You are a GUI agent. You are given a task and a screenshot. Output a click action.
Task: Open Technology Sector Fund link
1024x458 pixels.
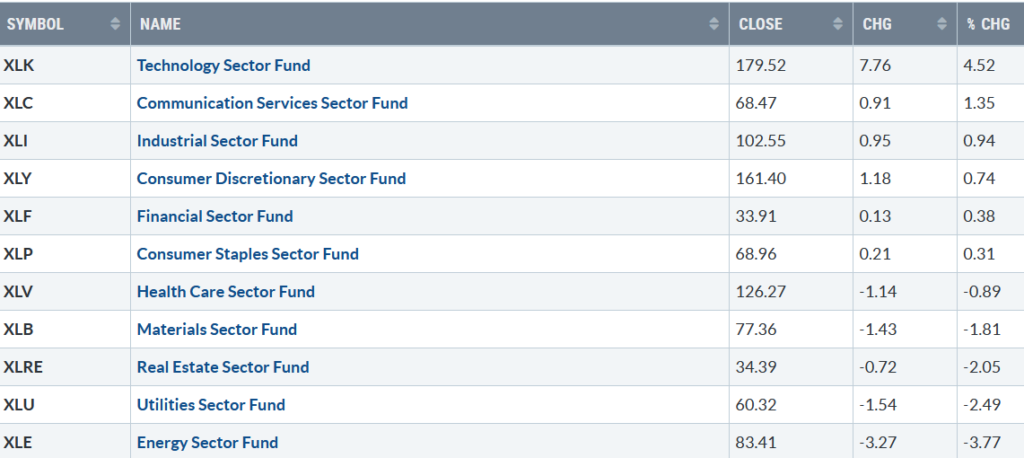[223, 65]
